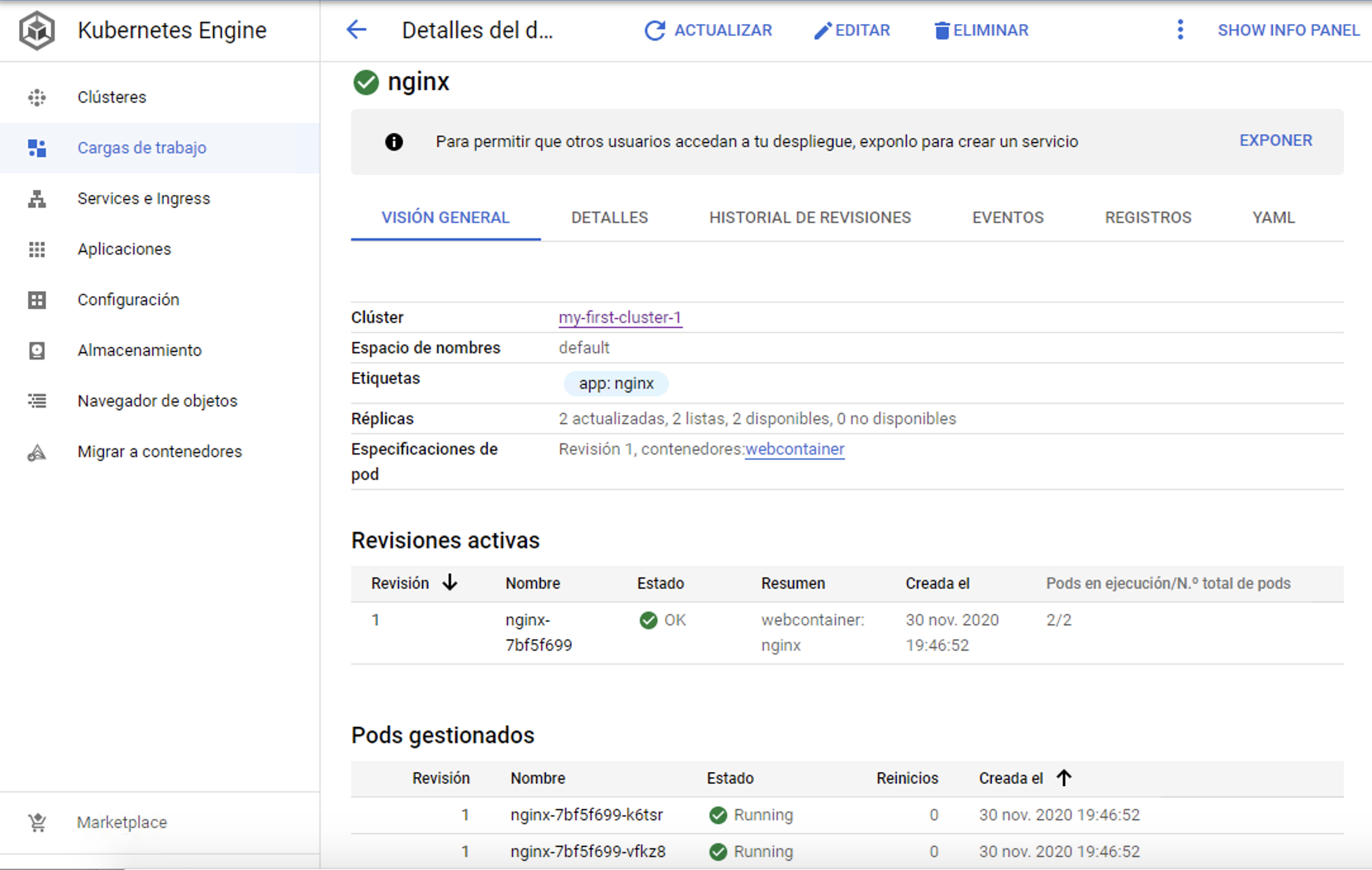1372x870 pixels.
Task: Click the Nombre header in Revisiones activas
Action: (x=533, y=583)
